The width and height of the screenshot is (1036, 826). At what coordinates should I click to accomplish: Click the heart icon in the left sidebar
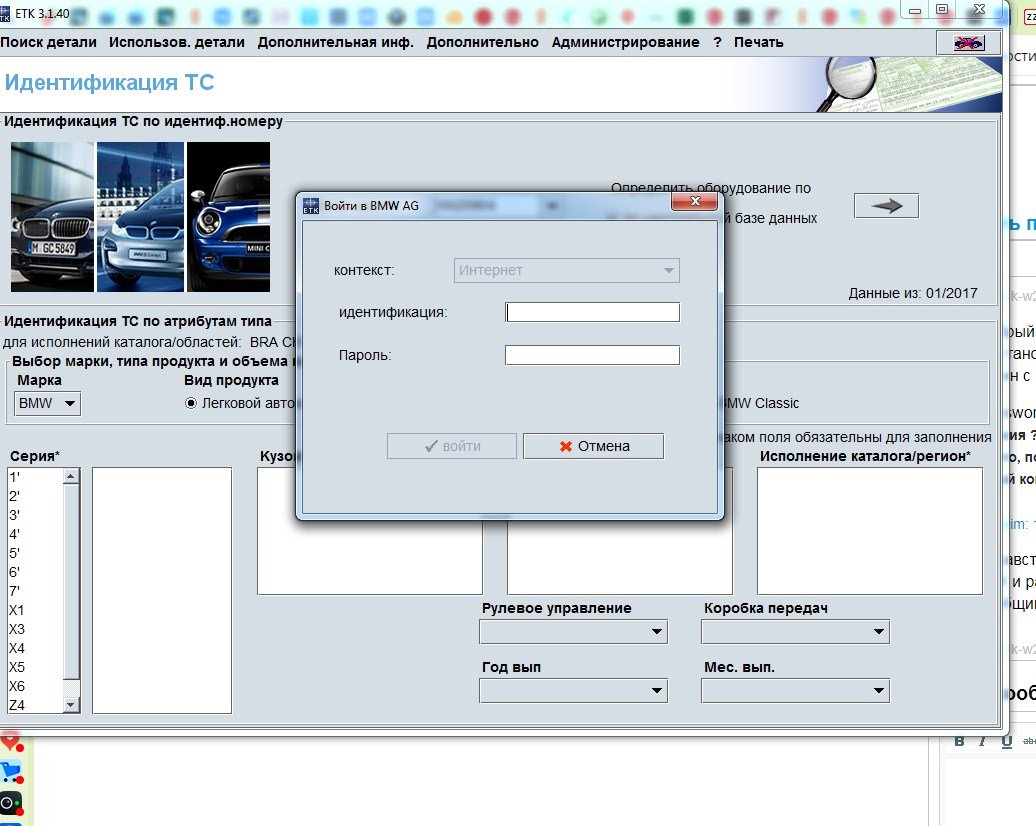pos(11,742)
